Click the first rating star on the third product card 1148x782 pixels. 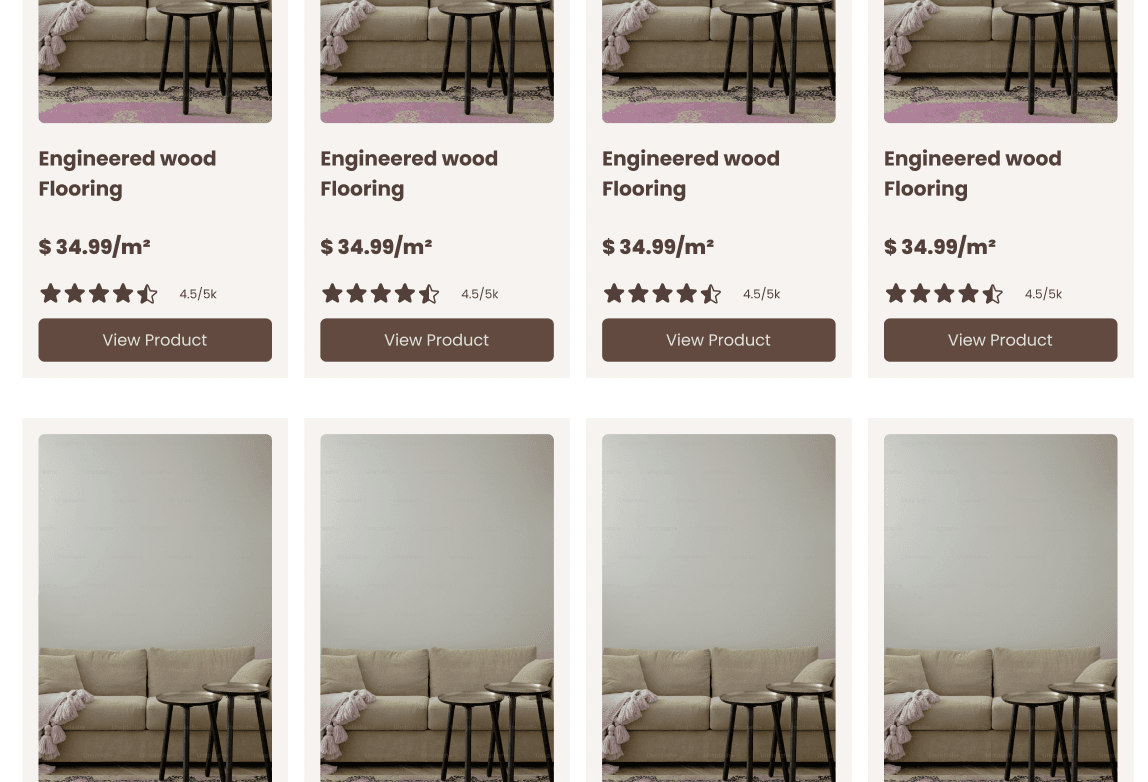pyautogui.click(x=614, y=293)
